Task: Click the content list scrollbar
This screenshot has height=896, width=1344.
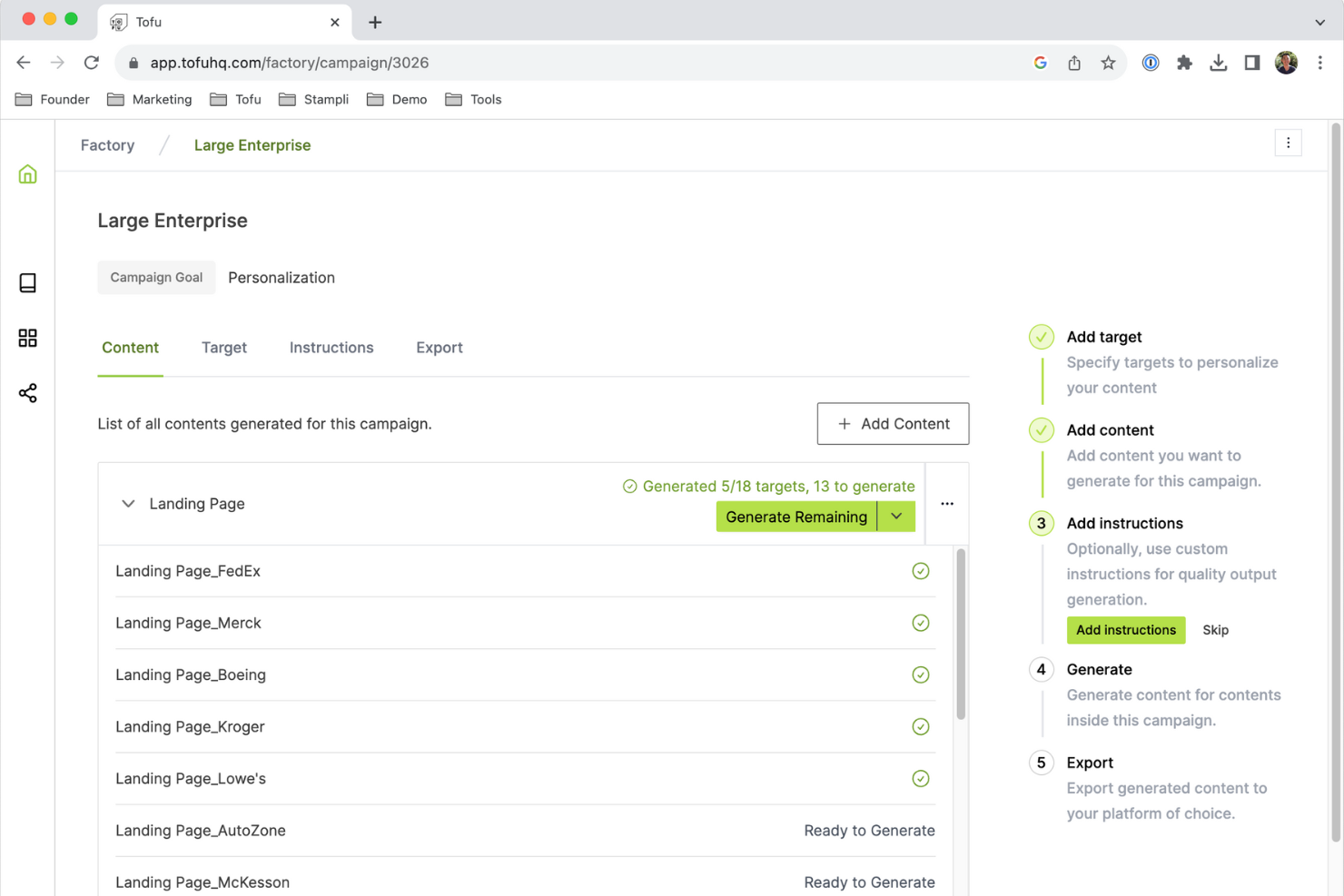Action: pos(961,634)
